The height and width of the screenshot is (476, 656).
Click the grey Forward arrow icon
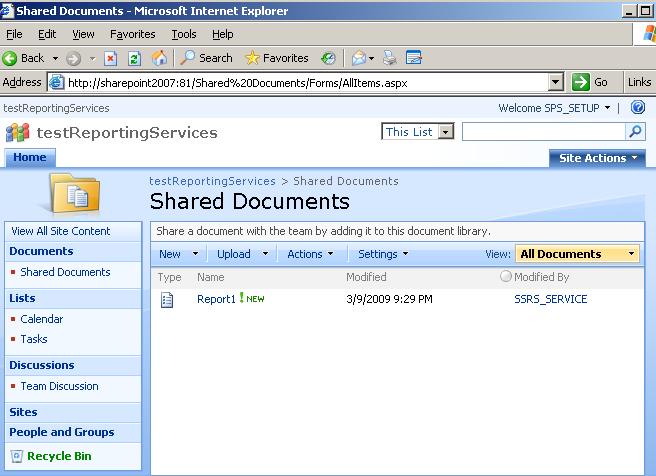[x=73, y=59]
